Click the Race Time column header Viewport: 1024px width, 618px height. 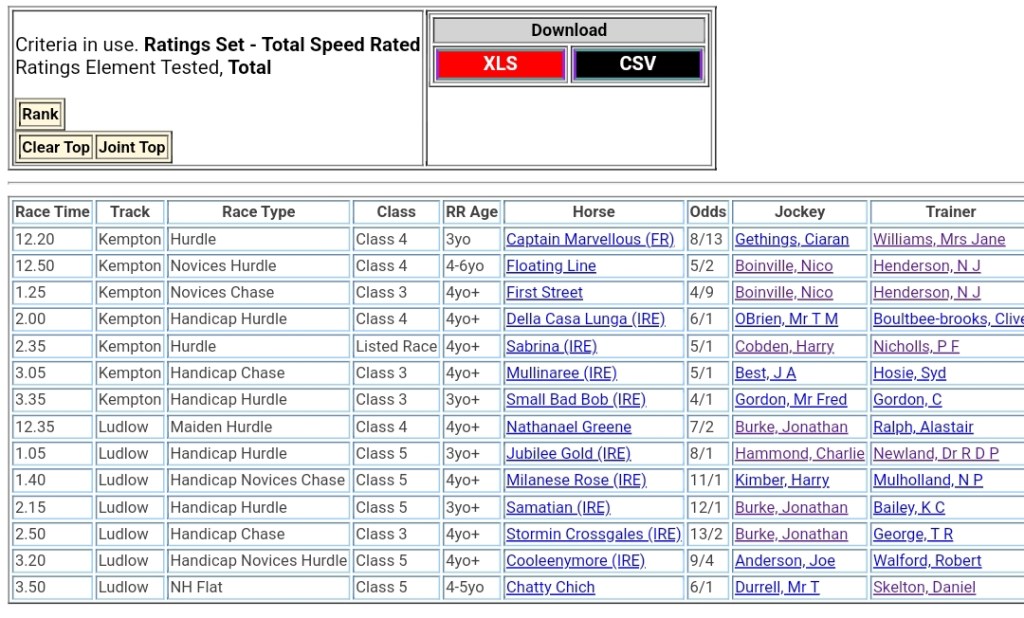click(x=53, y=212)
